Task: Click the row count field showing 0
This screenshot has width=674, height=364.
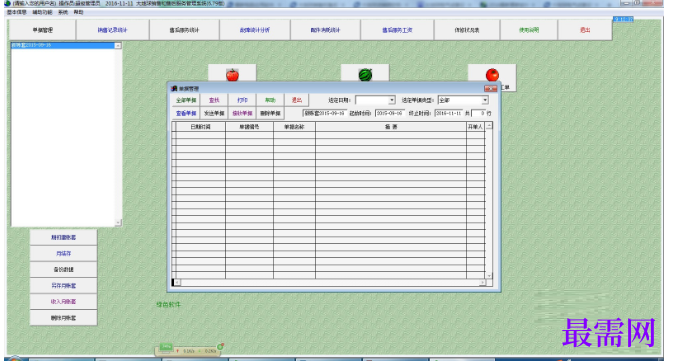Action: click(x=478, y=113)
